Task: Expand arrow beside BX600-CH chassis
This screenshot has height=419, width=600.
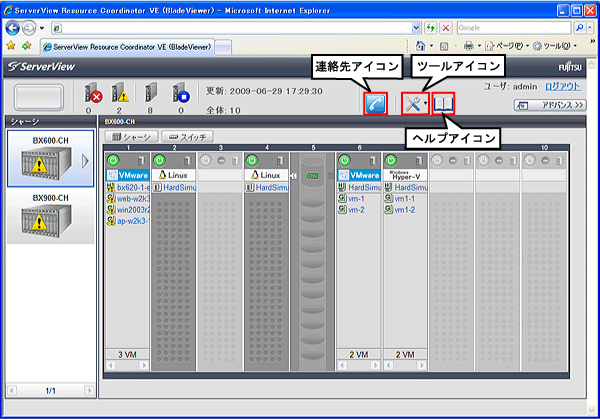Action: [x=85, y=161]
